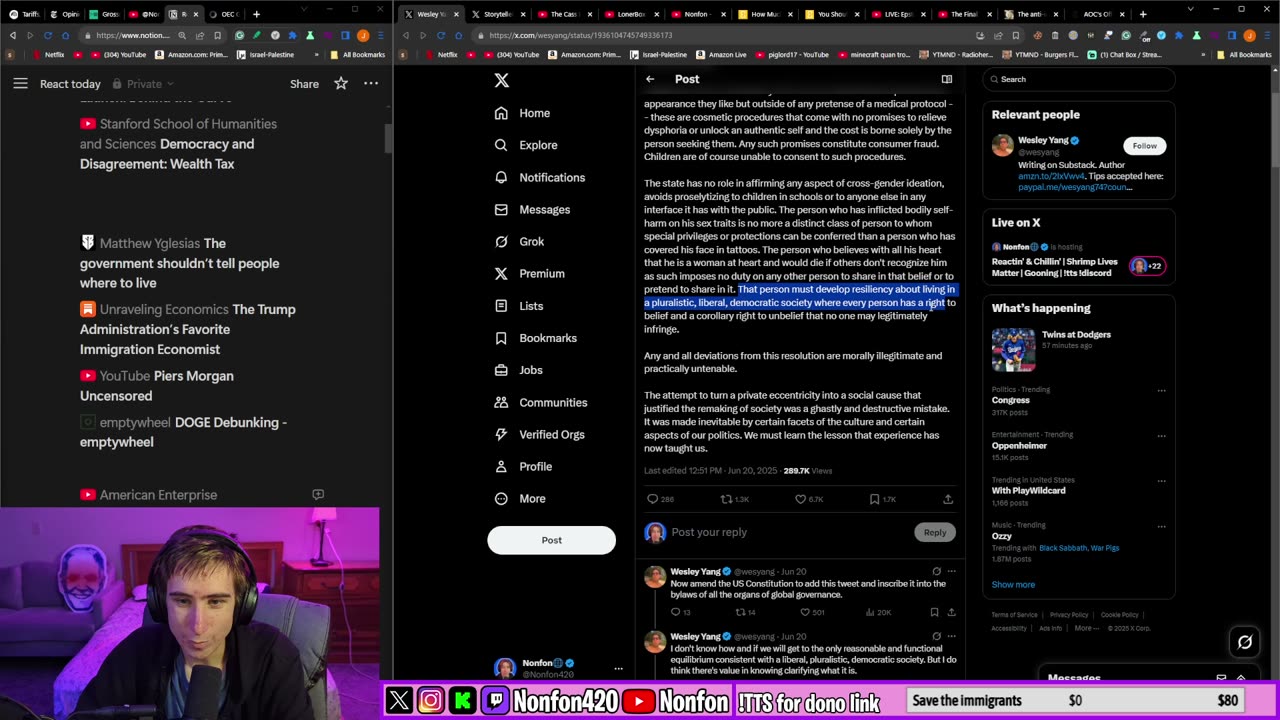Open Notifications in X sidebar

click(540, 177)
